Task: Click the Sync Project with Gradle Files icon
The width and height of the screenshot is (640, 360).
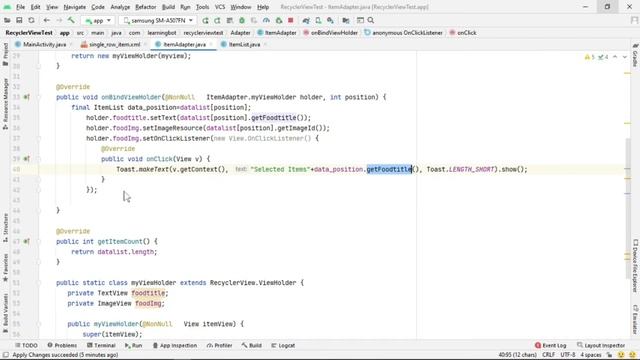Action: coord(306,20)
